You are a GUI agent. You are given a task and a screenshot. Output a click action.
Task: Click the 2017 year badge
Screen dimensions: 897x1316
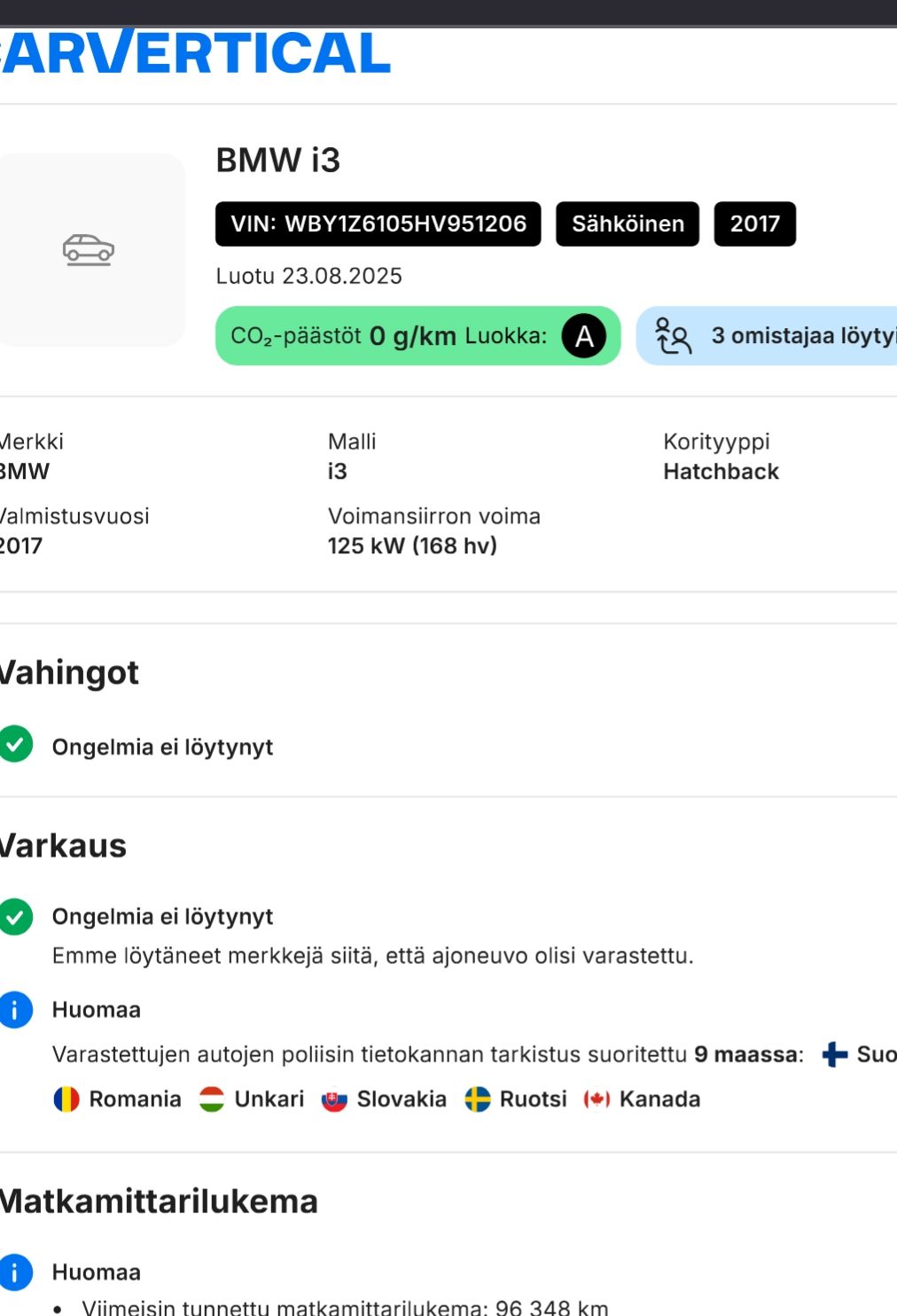pyautogui.click(x=755, y=223)
